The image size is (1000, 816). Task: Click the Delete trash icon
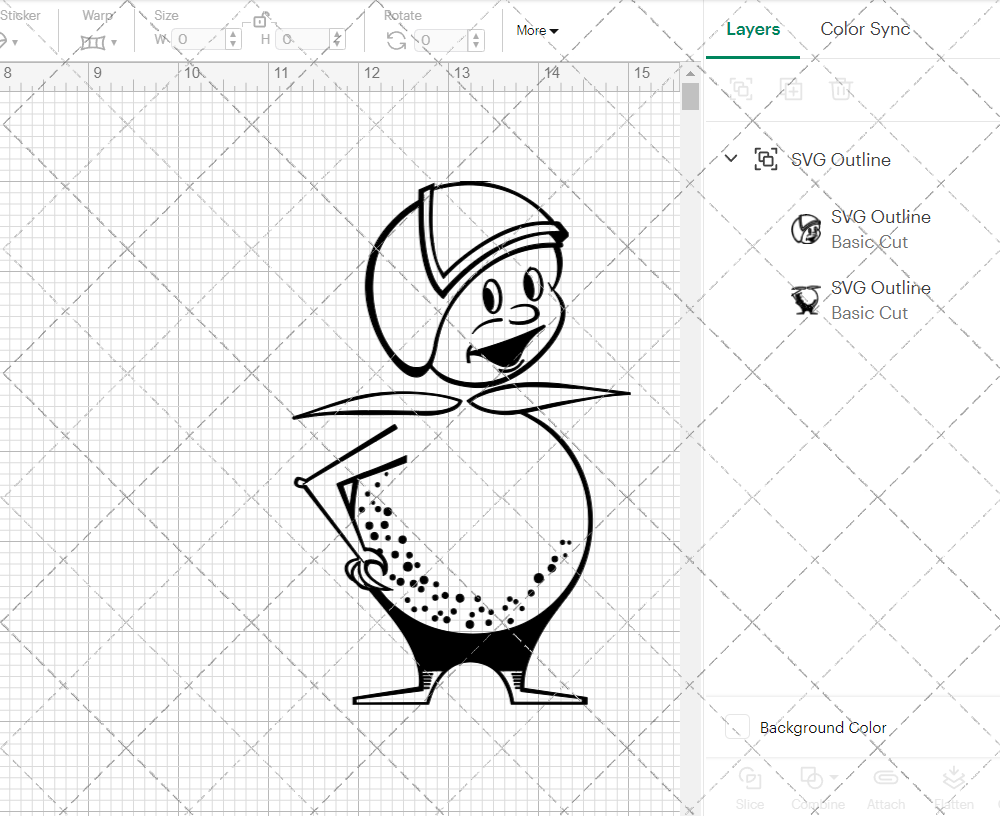(x=841, y=89)
